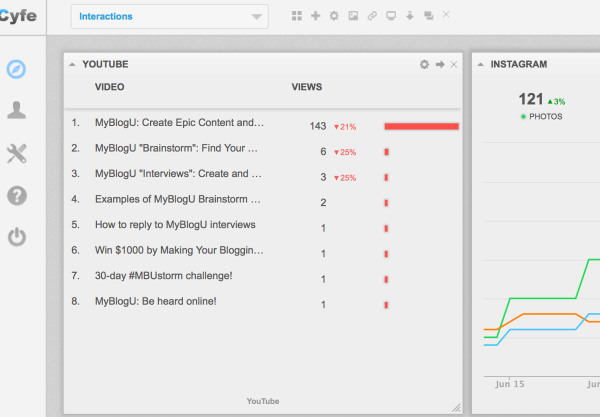This screenshot has height=417, width=600.
Task: Click the 143 views value
Action: click(x=318, y=126)
